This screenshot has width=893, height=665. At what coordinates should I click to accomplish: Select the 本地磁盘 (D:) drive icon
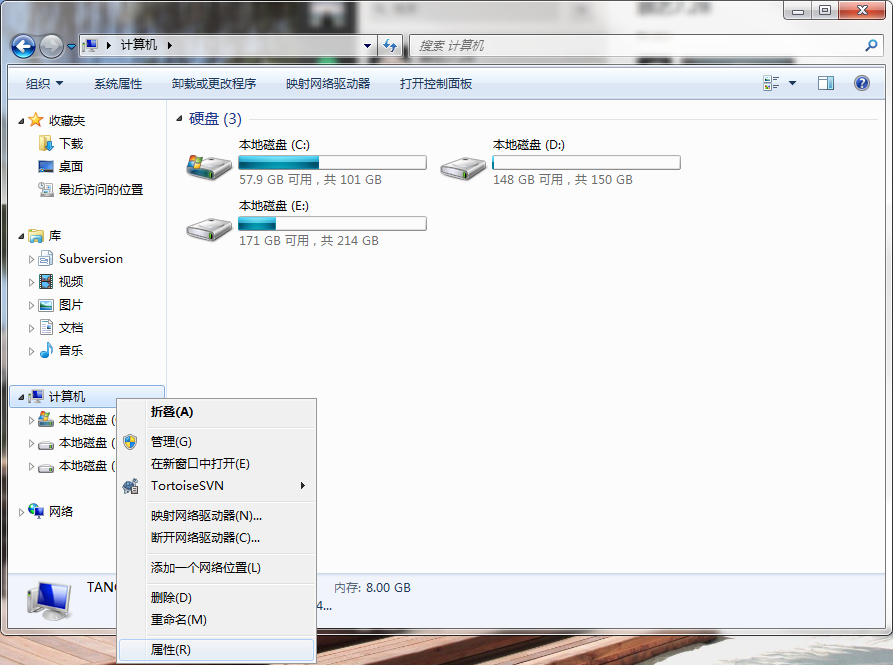tap(463, 167)
